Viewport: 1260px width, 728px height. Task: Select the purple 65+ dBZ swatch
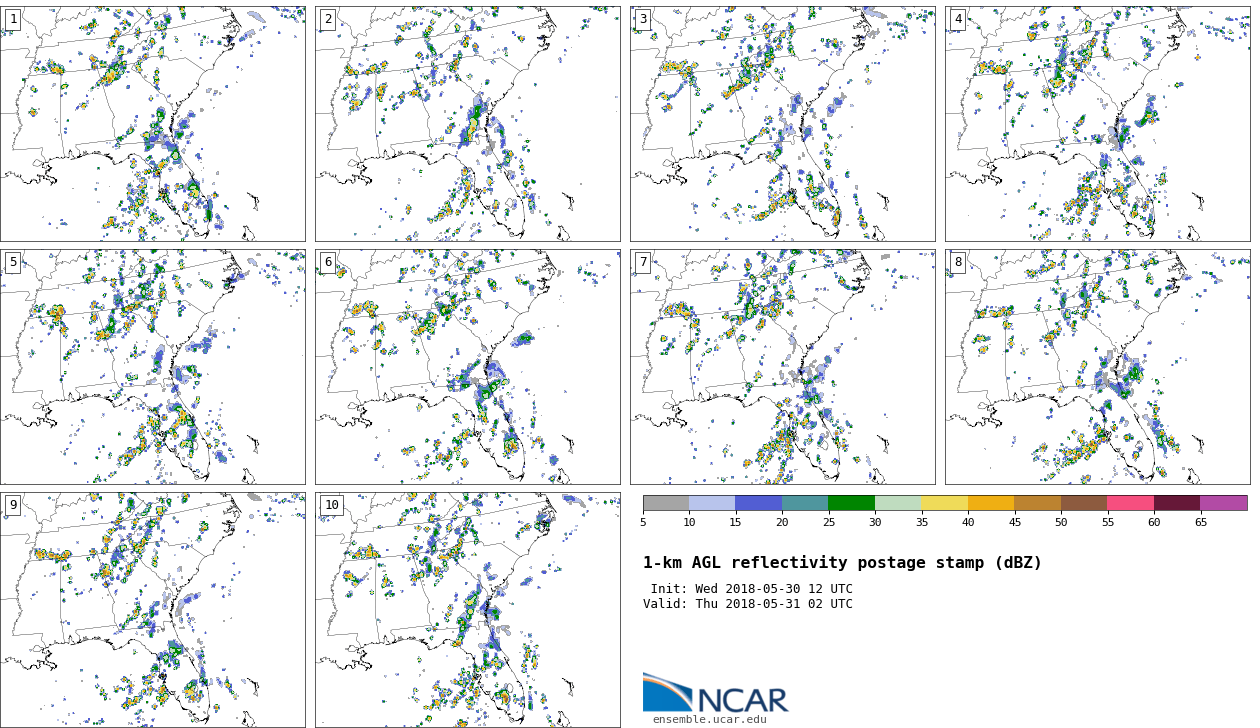[x=1224, y=503]
